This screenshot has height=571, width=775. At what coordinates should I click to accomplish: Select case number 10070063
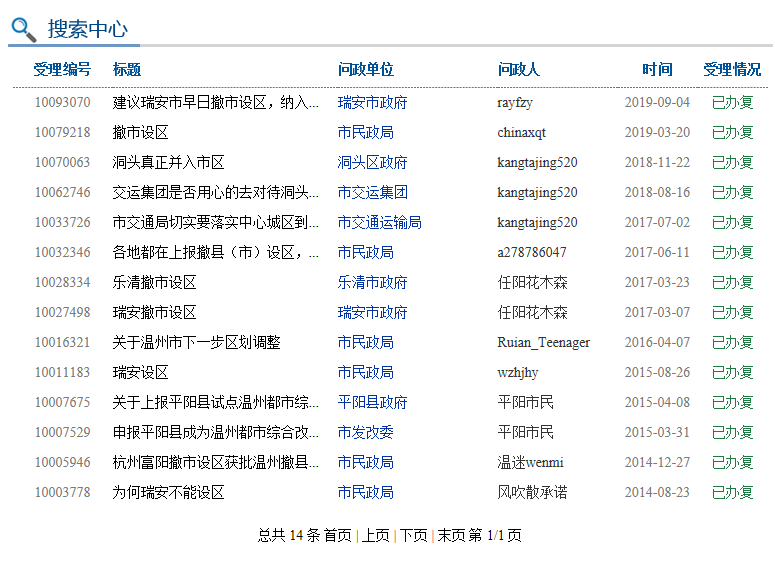(x=63, y=163)
